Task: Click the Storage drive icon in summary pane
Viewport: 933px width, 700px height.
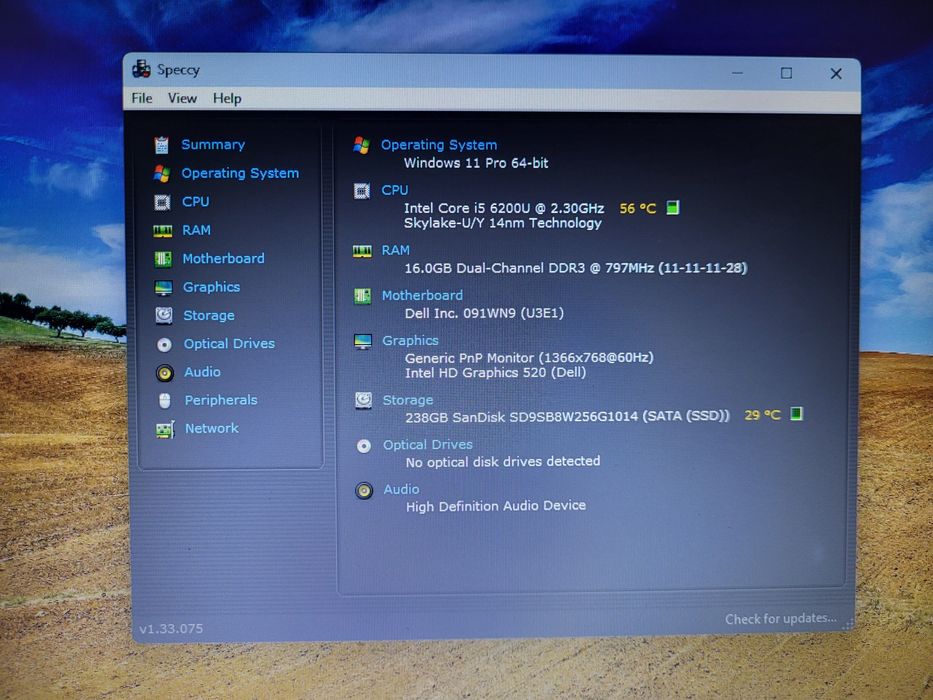Action: click(x=364, y=400)
